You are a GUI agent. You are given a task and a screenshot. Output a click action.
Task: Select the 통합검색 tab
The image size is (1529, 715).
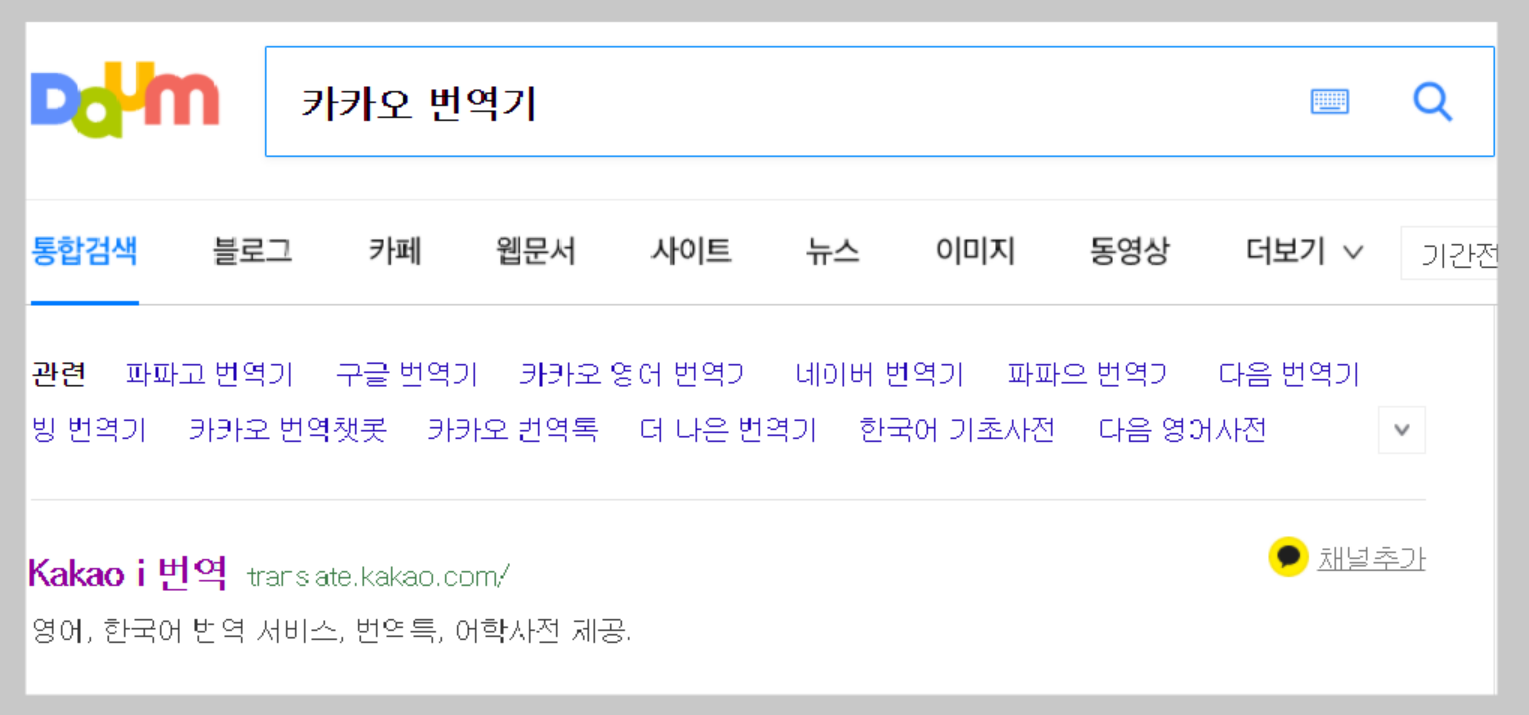pos(84,250)
